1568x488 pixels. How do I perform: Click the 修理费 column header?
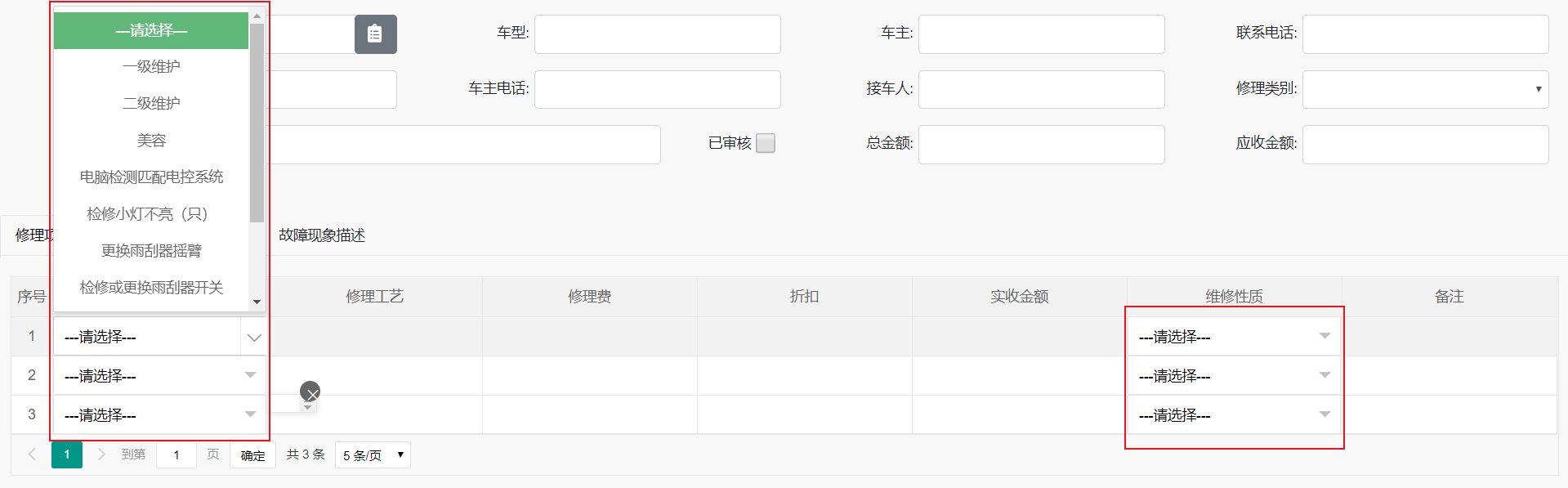590,296
